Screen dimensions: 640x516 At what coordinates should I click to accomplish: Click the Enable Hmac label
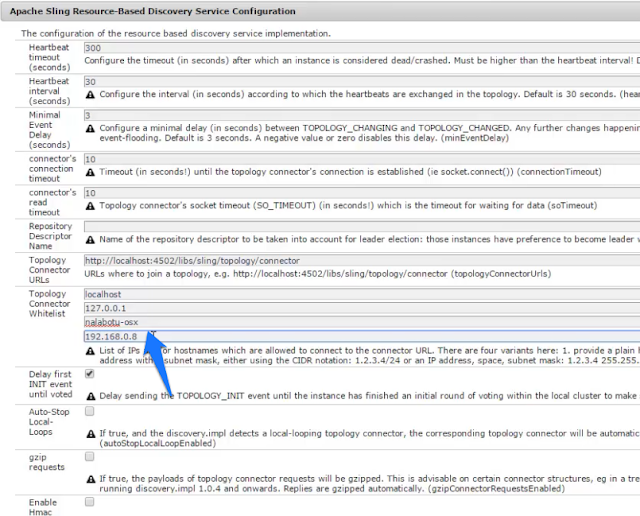point(43,507)
